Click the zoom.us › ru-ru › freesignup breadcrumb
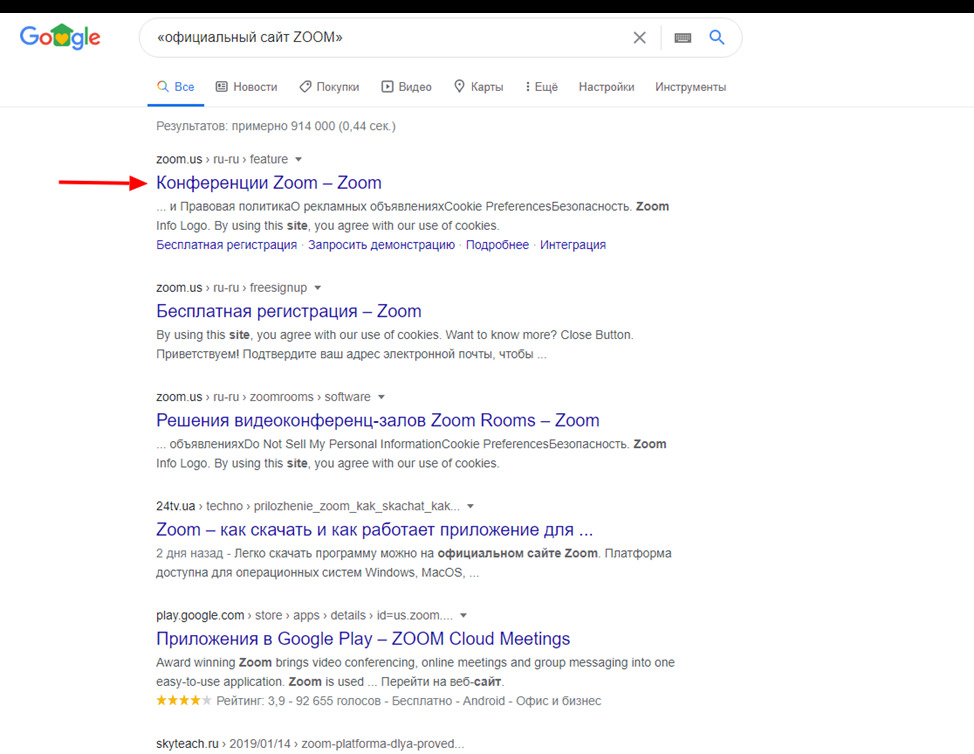 [x=232, y=288]
